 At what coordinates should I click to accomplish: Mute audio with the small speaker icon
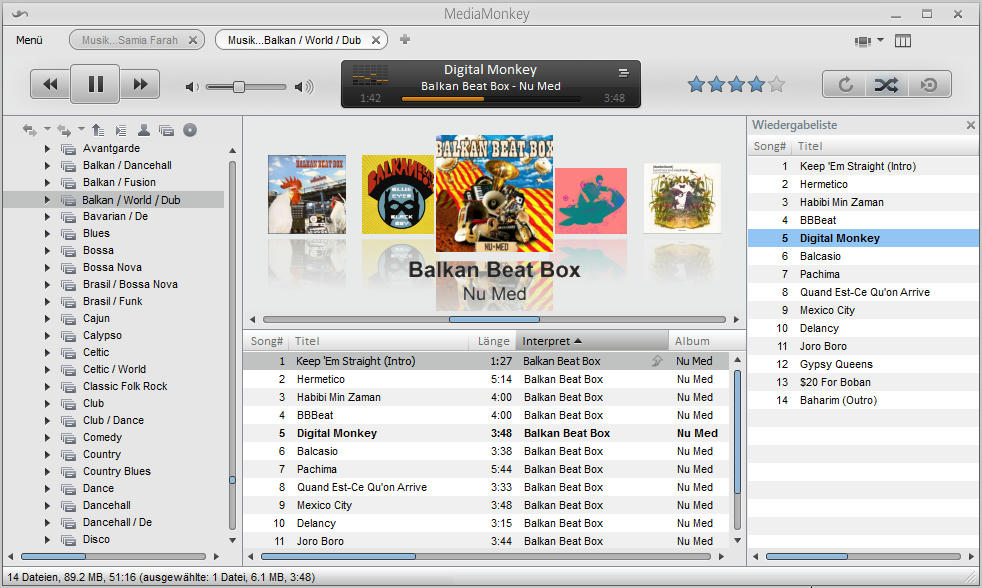[192, 87]
